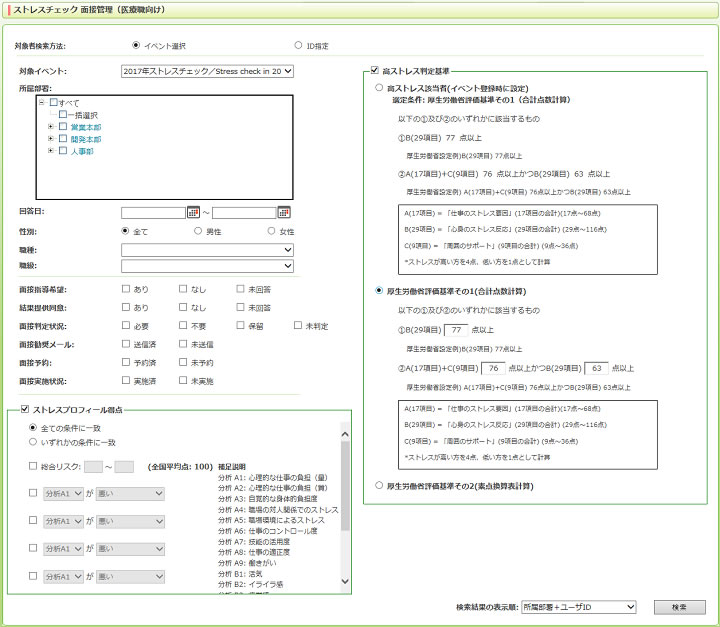
Task: Open the 検索結果の表示順 dropdown
Action: click(x=579, y=607)
